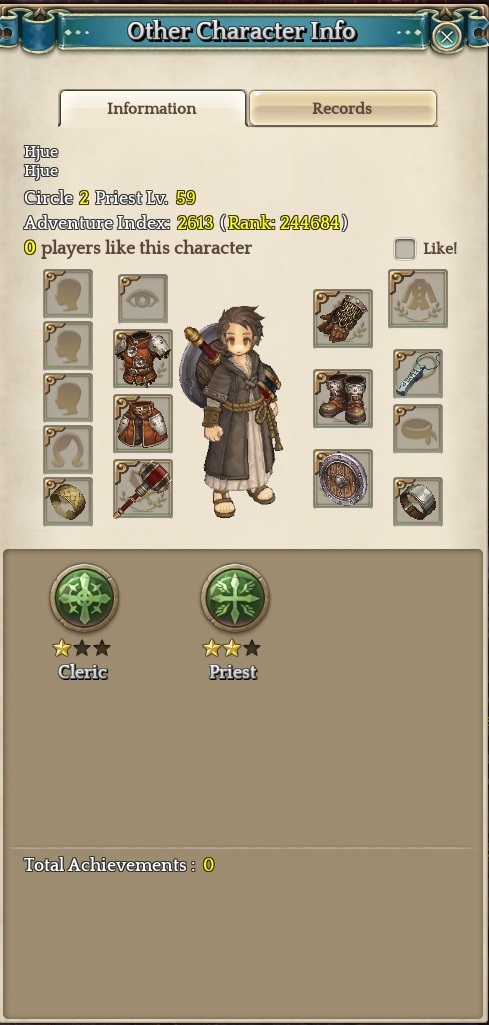Click the mace weapon slot
Image resolution: width=489 pixels, height=1025 pixels.
point(143,488)
